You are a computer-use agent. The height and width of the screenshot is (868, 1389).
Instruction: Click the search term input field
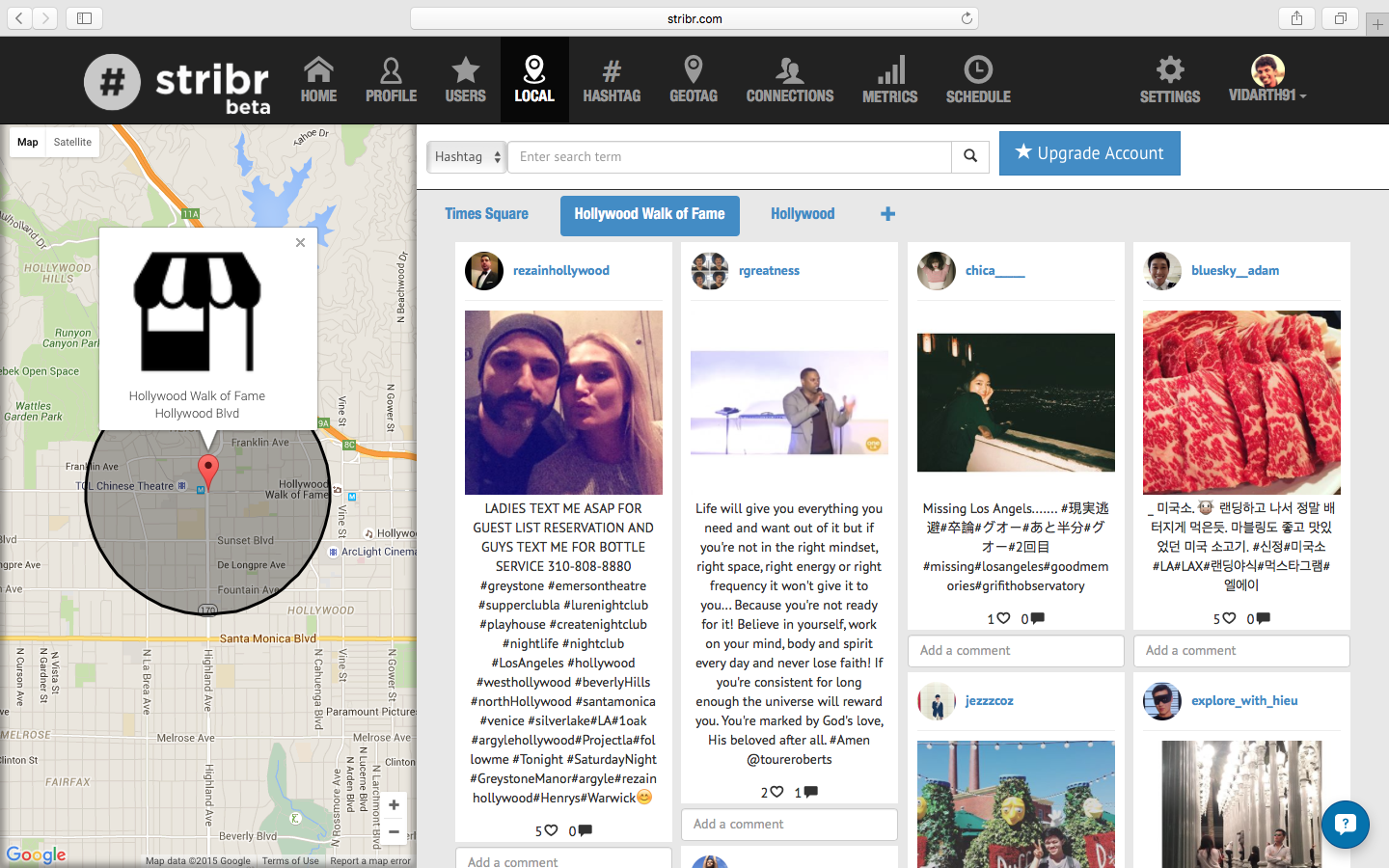tap(729, 156)
